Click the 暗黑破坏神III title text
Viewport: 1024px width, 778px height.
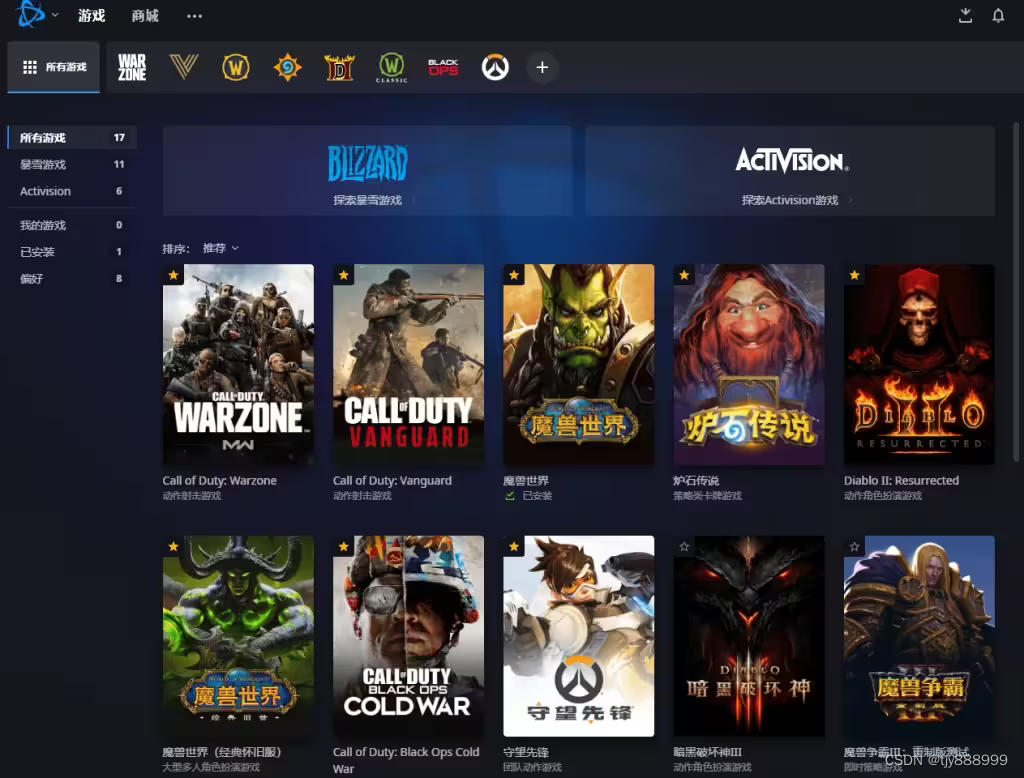coord(707,753)
